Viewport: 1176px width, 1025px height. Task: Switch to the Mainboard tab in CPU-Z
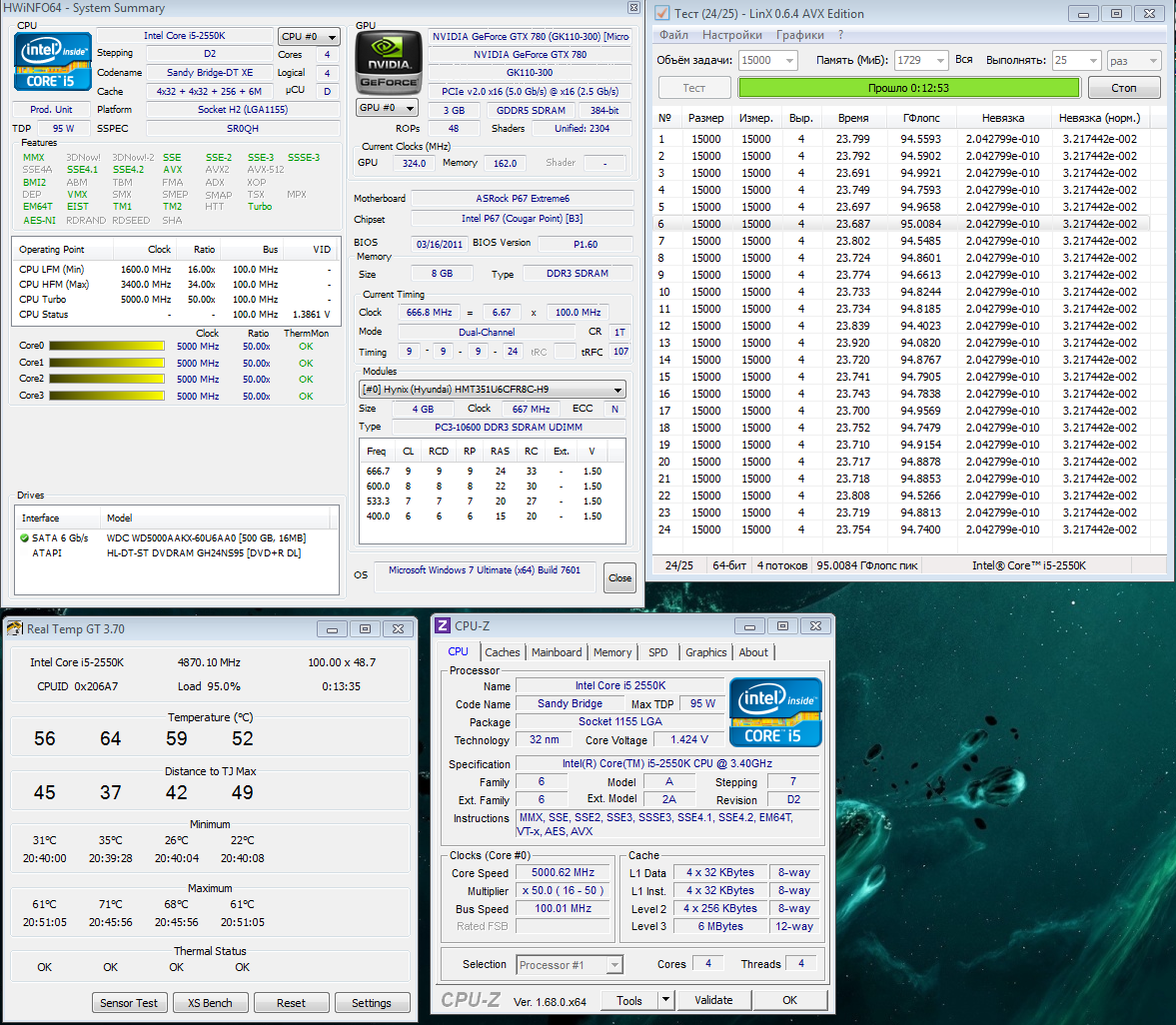tap(556, 652)
